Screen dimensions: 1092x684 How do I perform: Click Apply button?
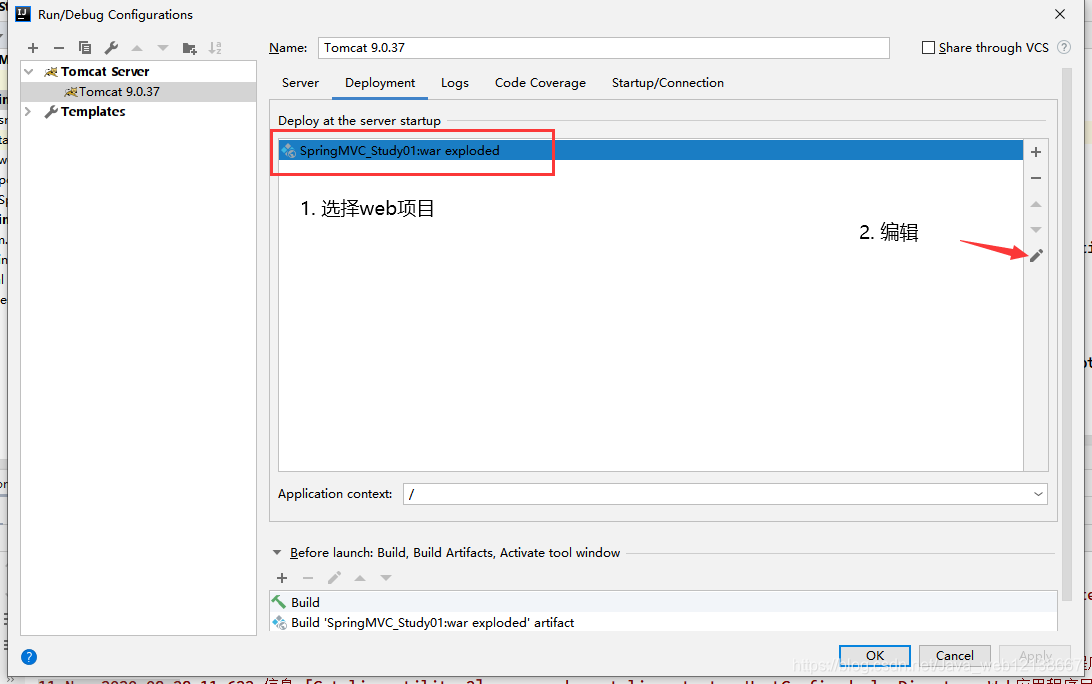(1035, 655)
